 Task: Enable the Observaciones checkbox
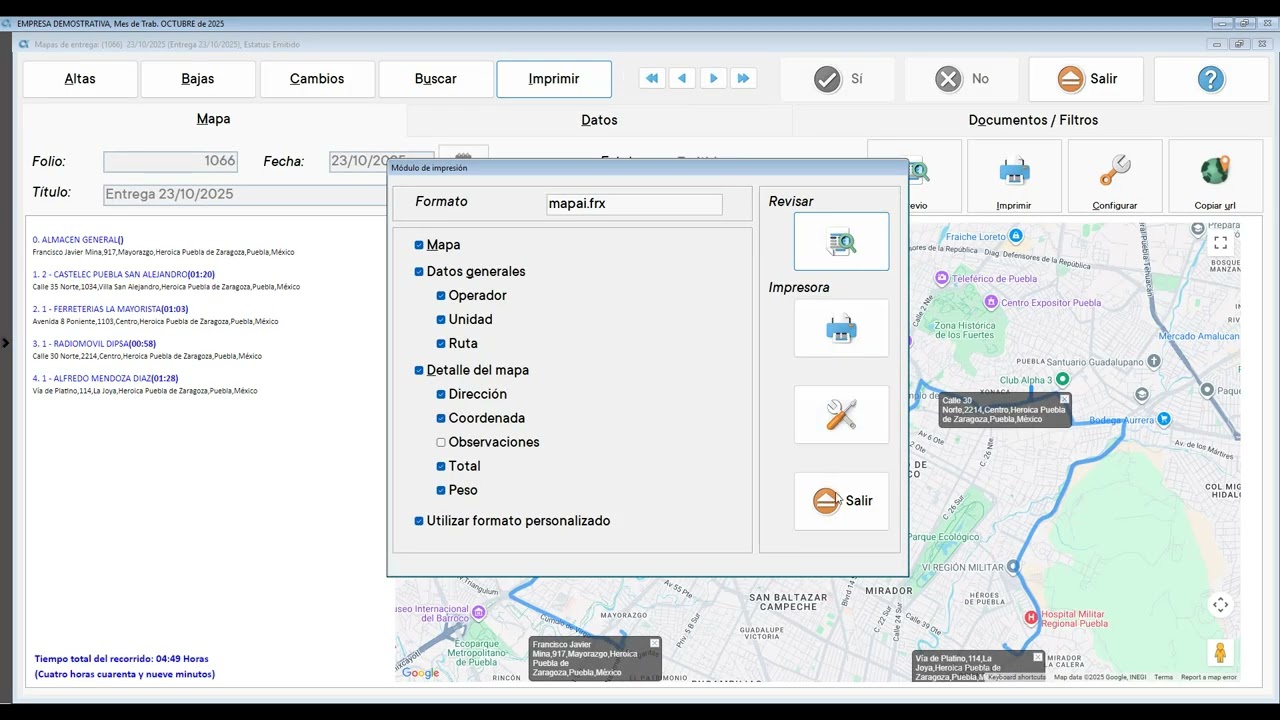tap(441, 442)
